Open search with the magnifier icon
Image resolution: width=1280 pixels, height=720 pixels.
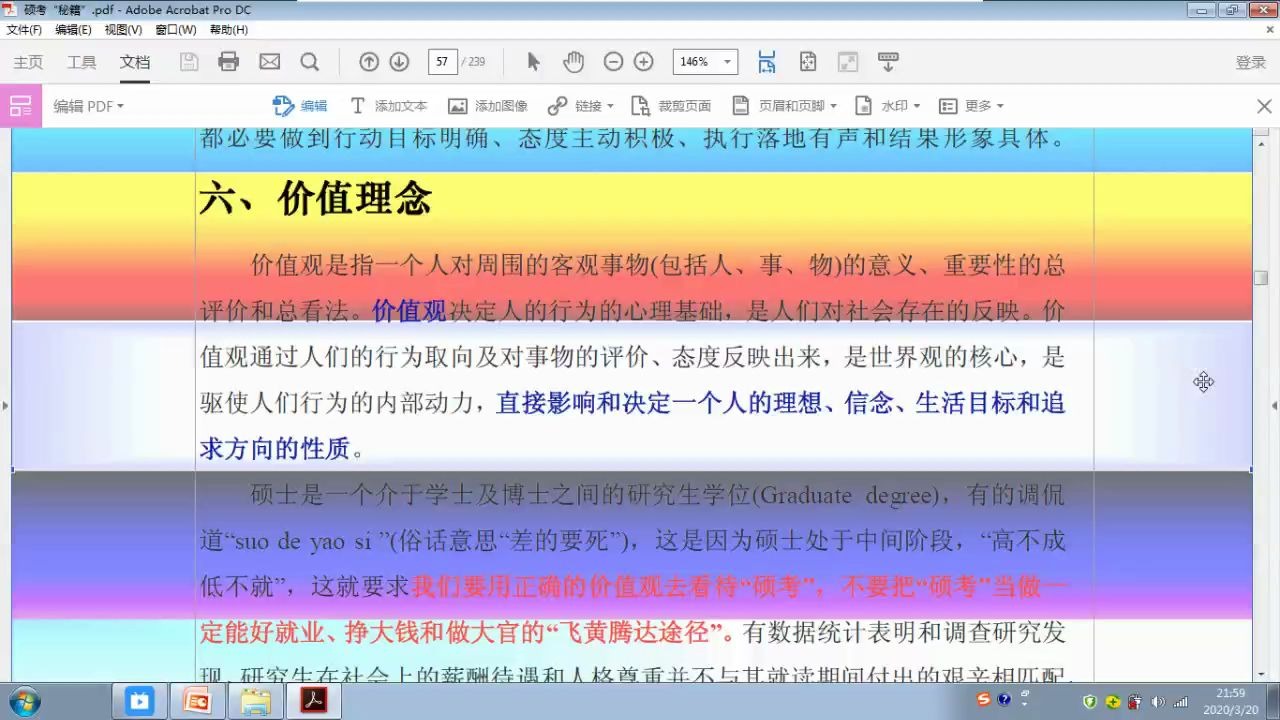pyautogui.click(x=310, y=61)
